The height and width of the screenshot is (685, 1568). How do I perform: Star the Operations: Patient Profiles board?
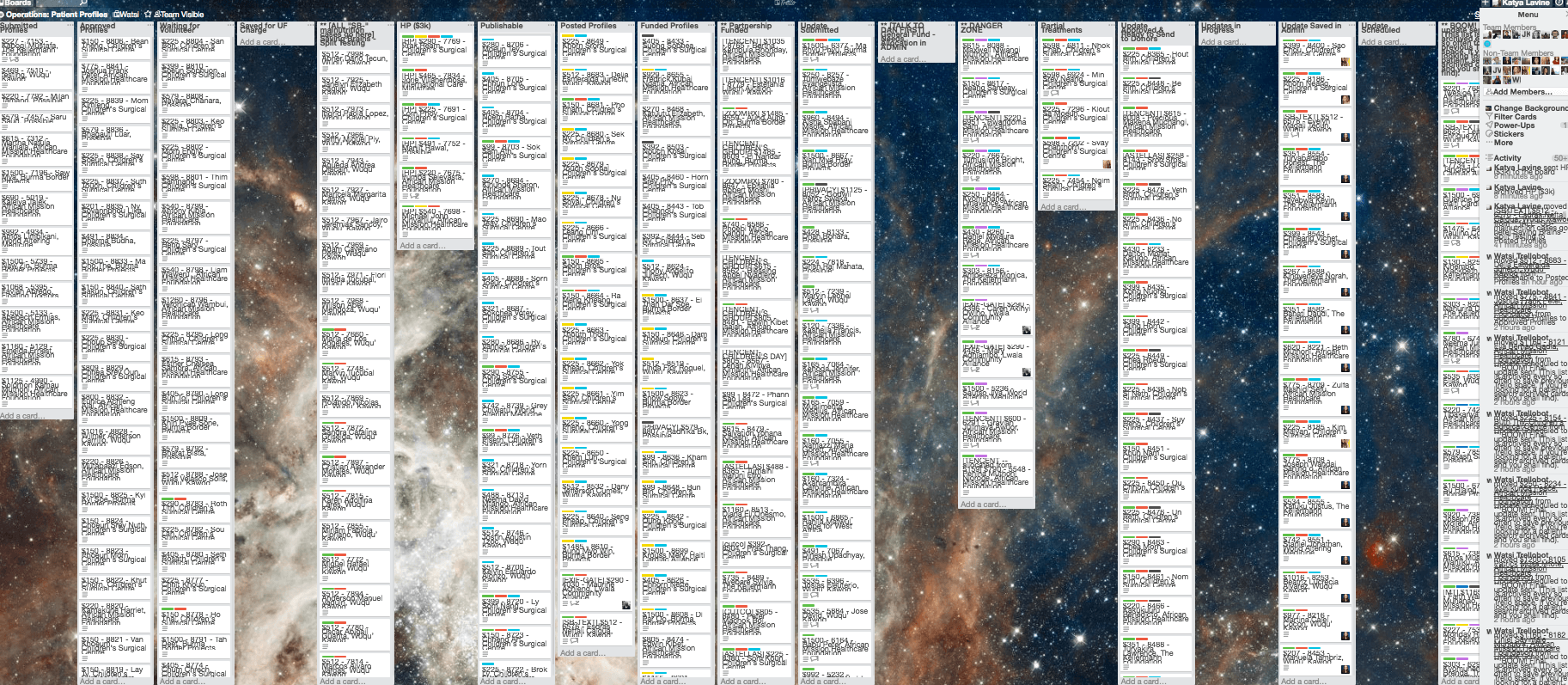point(148,15)
